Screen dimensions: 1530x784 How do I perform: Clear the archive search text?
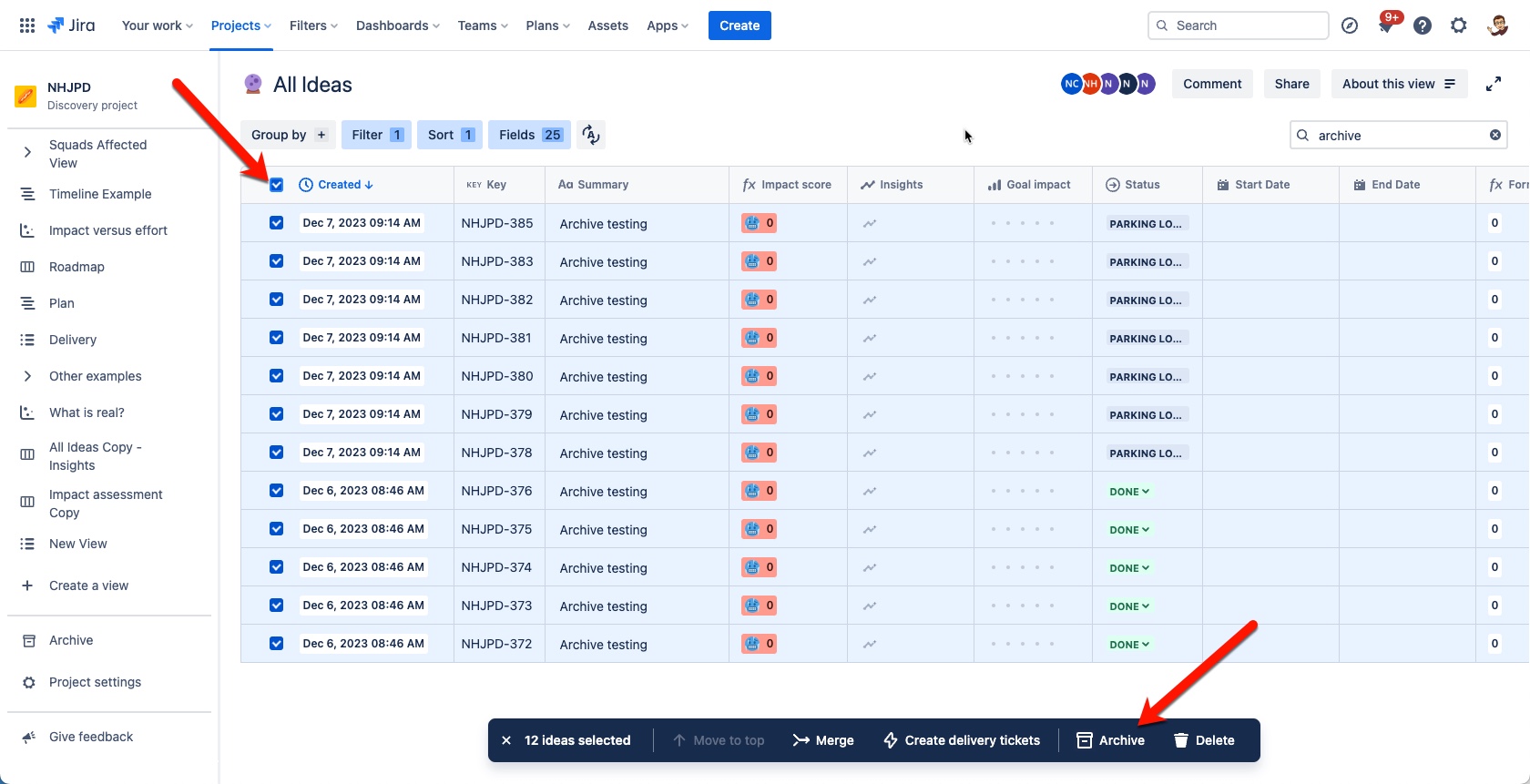pyautogui.click(x=1494, y=135)
